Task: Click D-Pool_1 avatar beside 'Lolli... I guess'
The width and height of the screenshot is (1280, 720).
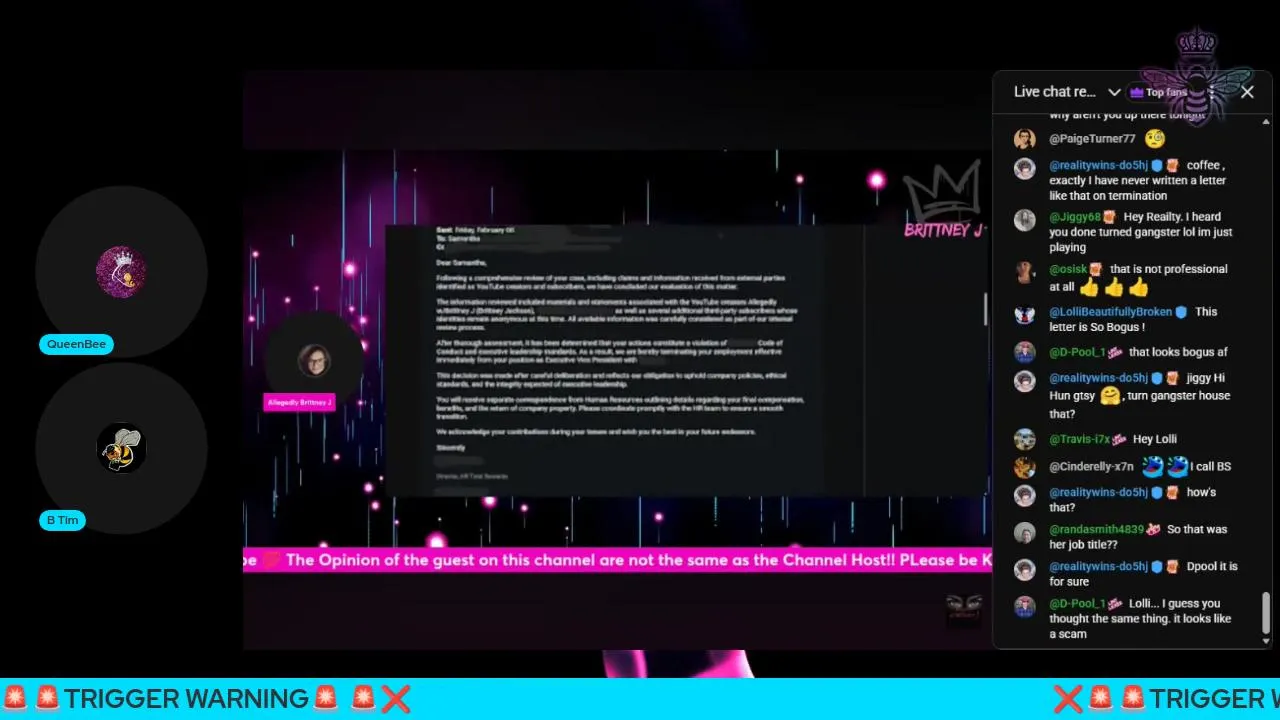Action: (1025, 606)
